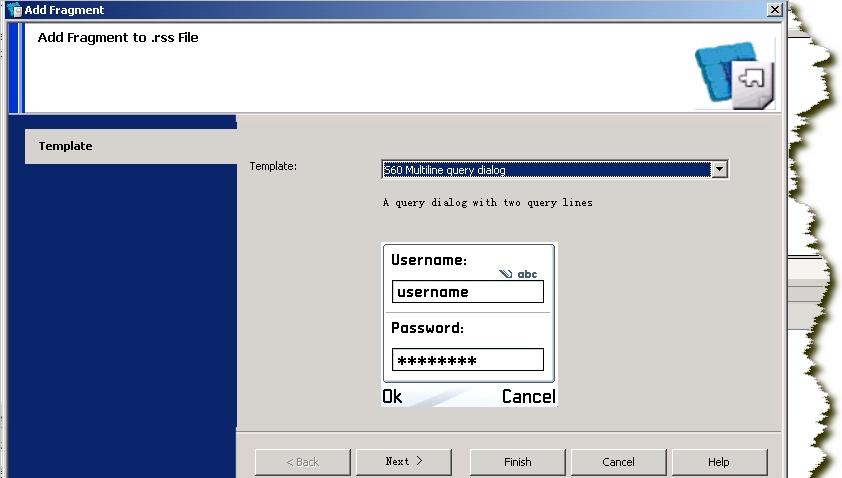
Task: Click the password field in preview
Action: click(468, 360)
